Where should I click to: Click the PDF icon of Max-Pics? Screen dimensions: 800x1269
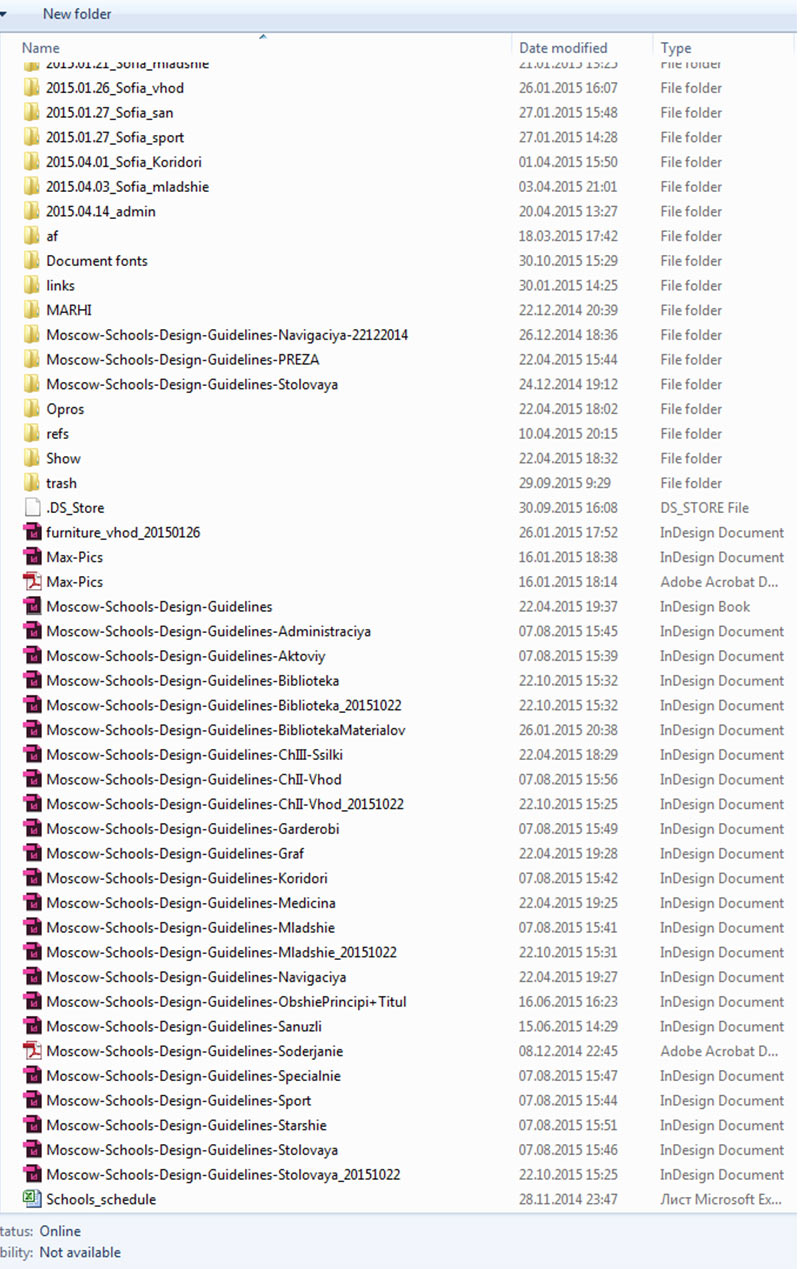click(32, 582)
